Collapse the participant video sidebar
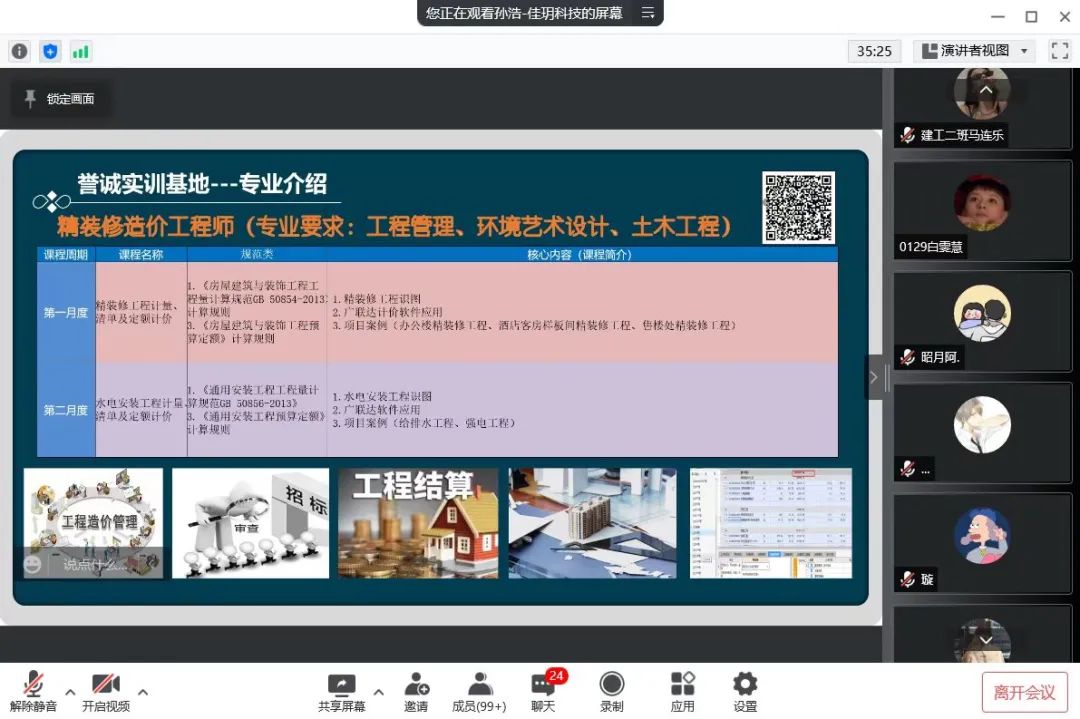 (874, 377)
